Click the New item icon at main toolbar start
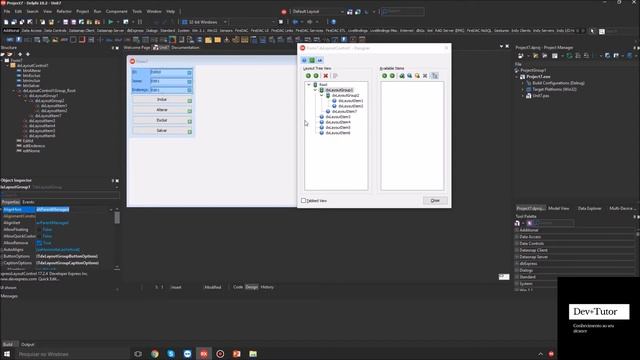Viewport: 640px width, 360px height. [x=6, y=22]
